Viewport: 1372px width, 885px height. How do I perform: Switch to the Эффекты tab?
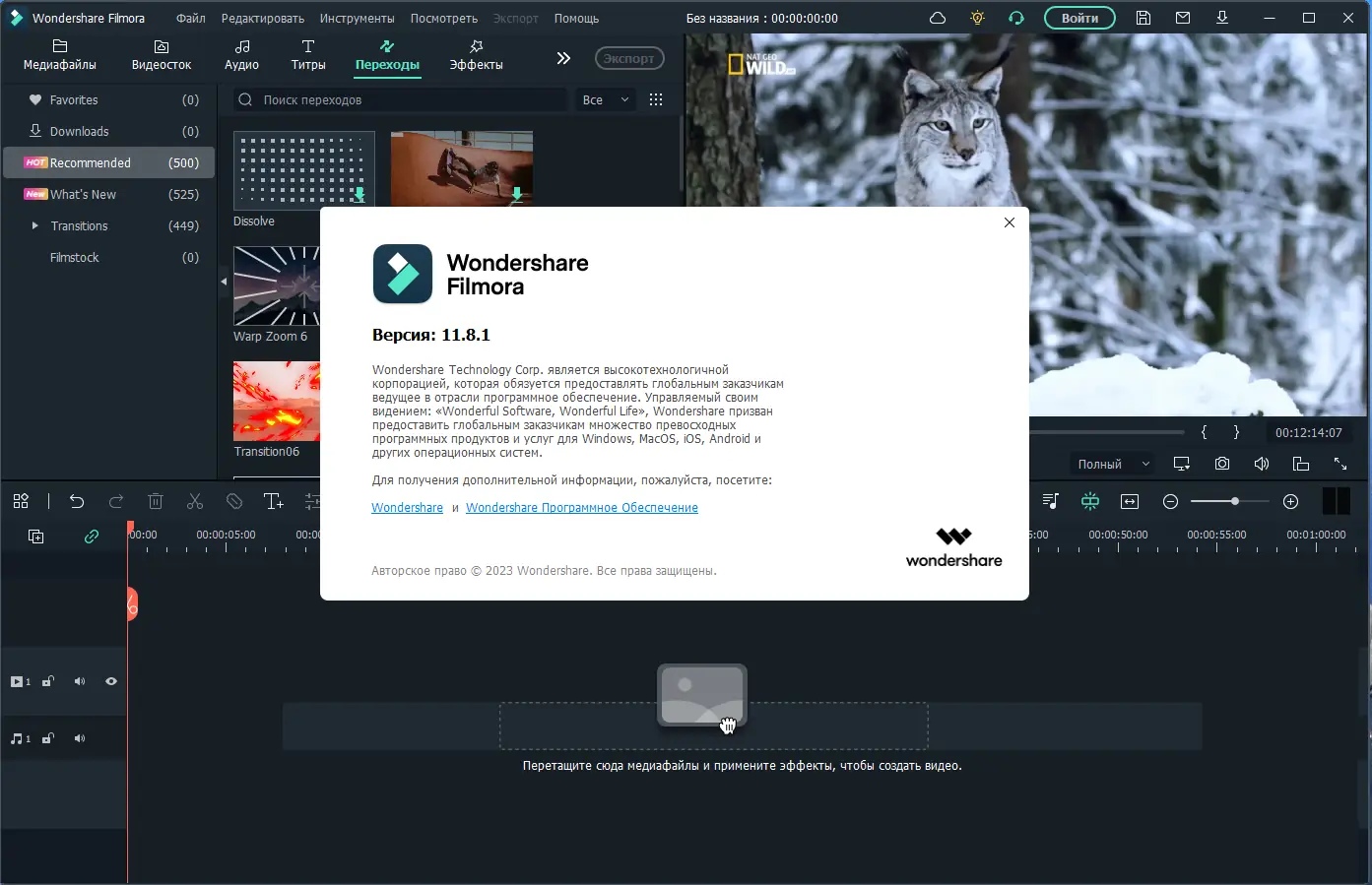click(476, 56)
